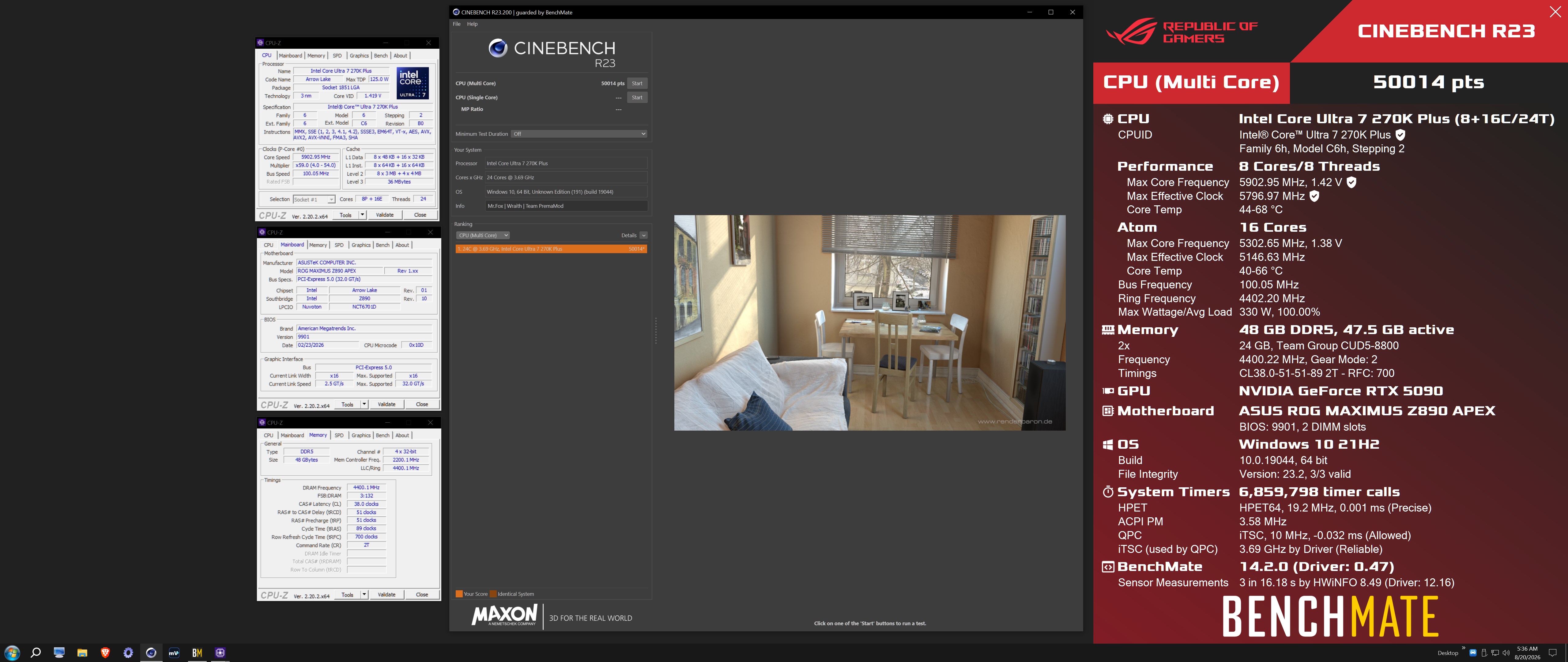The width and height of the screenshot is (1568, 662).
Task: Click Validate in CPU-Z processor window
Action: (x=385, y=215)
